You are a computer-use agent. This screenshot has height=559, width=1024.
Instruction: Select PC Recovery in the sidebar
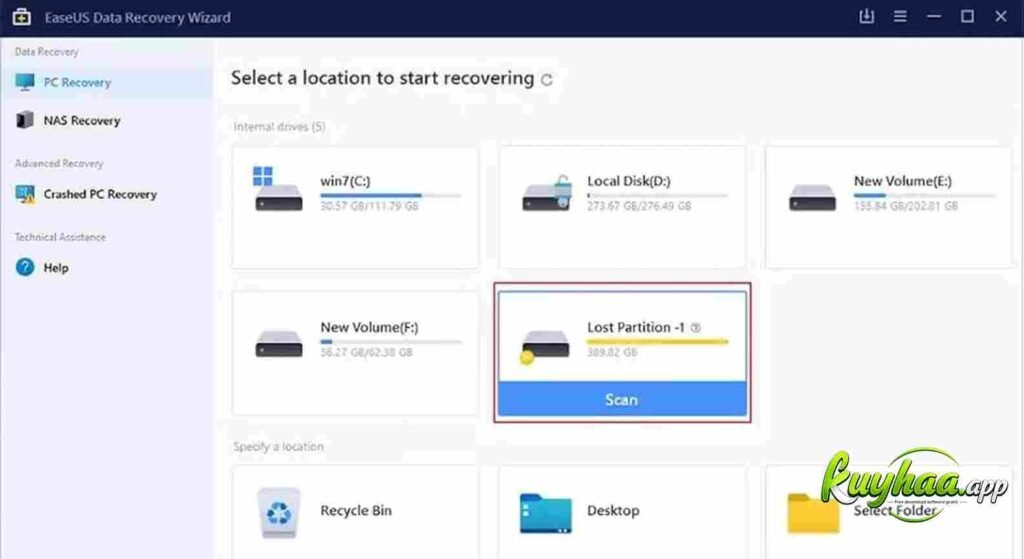click(106, 82)
